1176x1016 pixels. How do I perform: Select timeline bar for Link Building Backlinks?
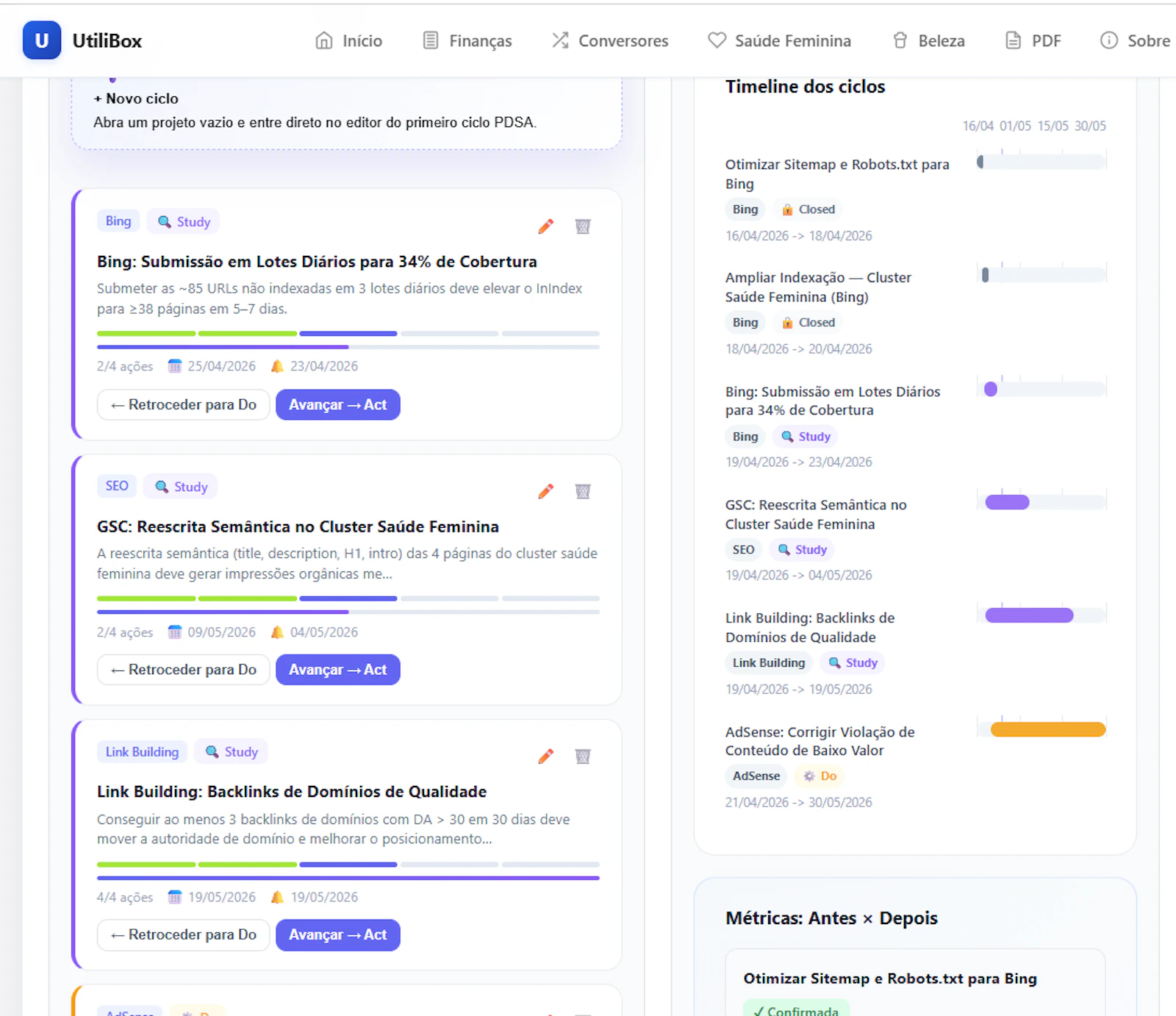1029,615
